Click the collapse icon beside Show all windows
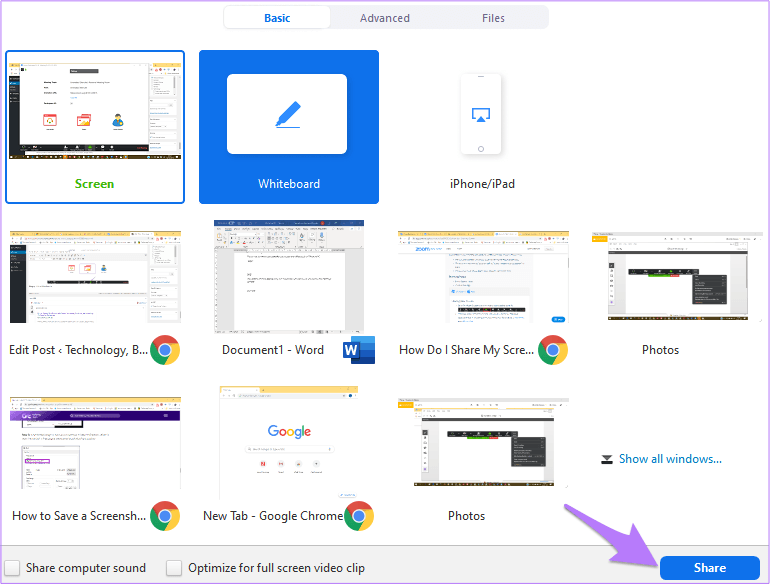This screenshot has height=584, width=770. [607, 459]
